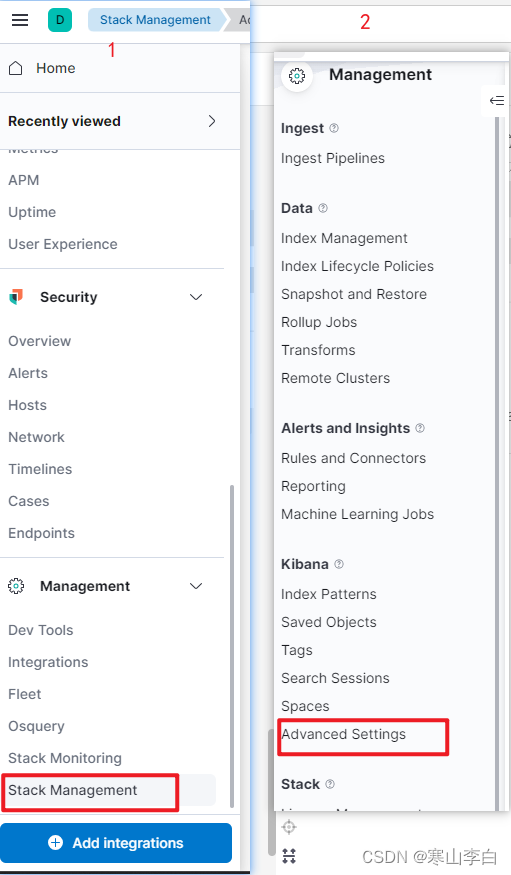Expand the Recently viewed section
The width and height of the screenshot is (511, 875).
click(211, 121)
